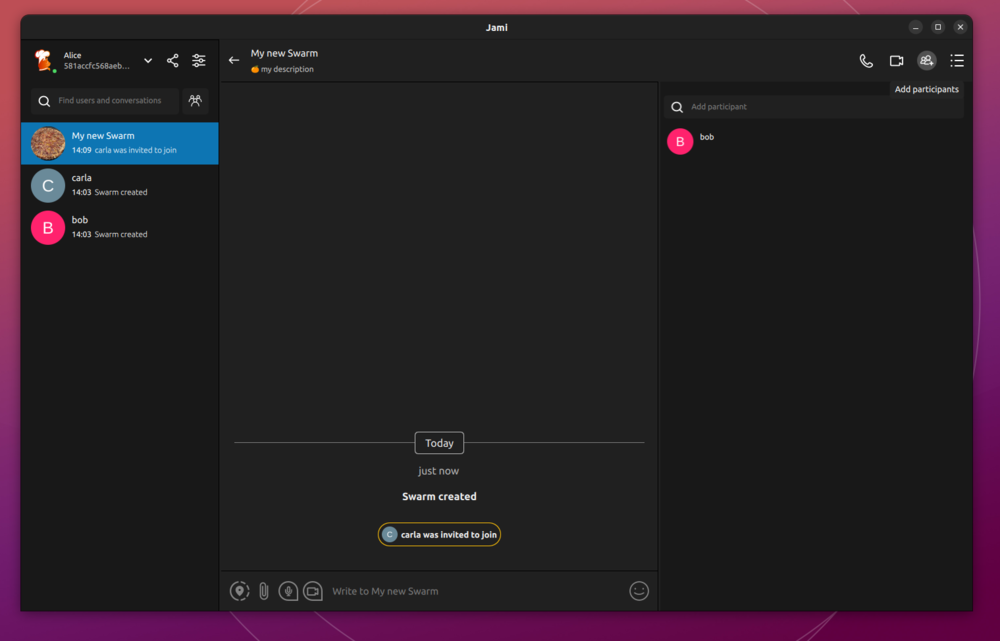1000x641 pixels.
Task: Click the just now timestamp
Action: pos(439,471)
